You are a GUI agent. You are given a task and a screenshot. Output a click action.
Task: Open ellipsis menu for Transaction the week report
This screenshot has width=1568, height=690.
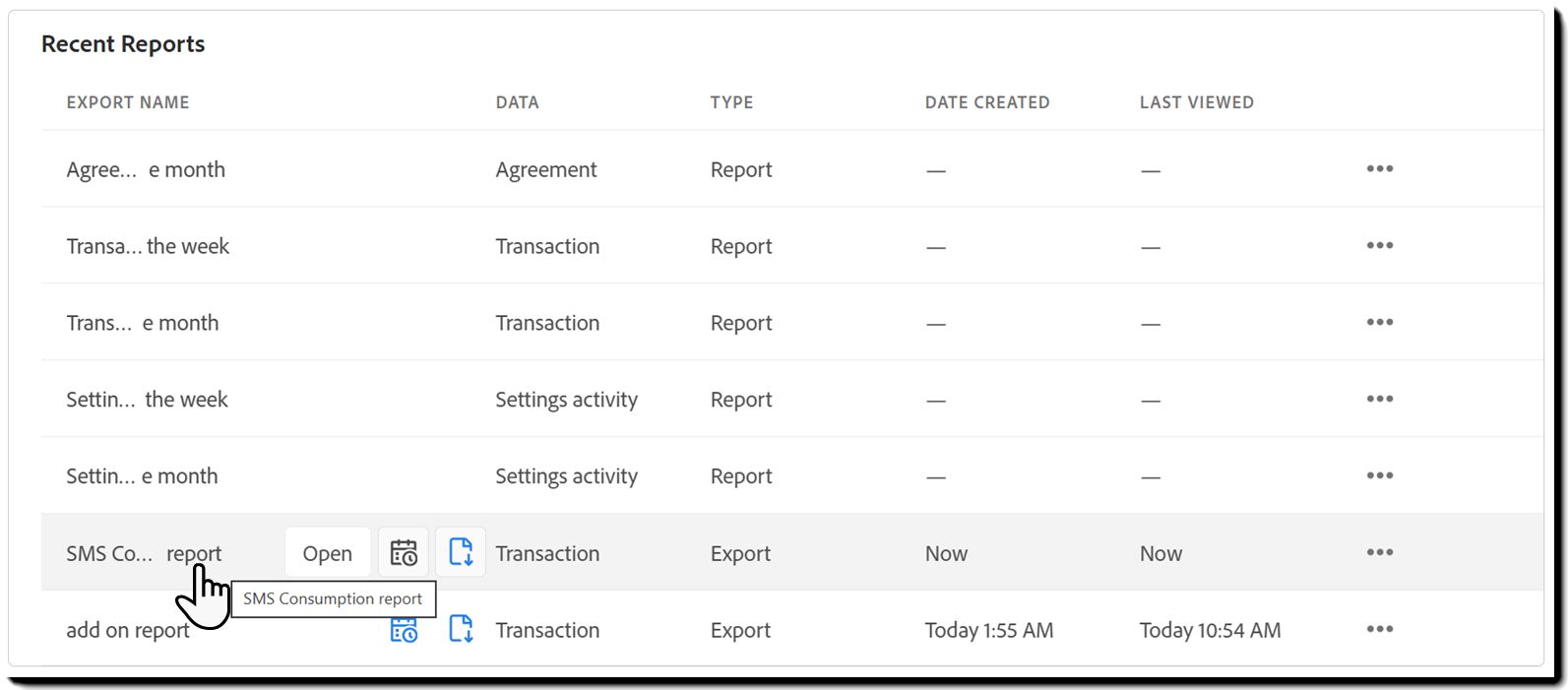click(1379, 245)
